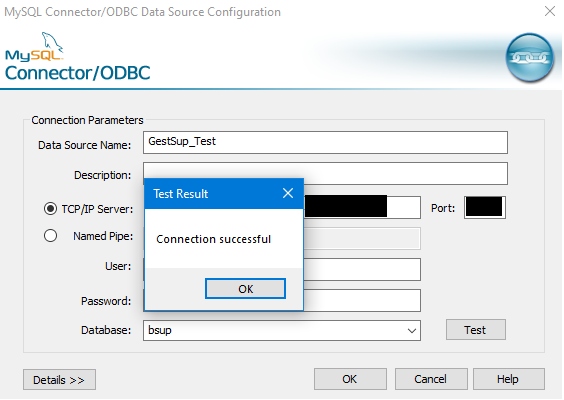Click the 'Port:' label
564x400 pixels.
click(443, 208)
